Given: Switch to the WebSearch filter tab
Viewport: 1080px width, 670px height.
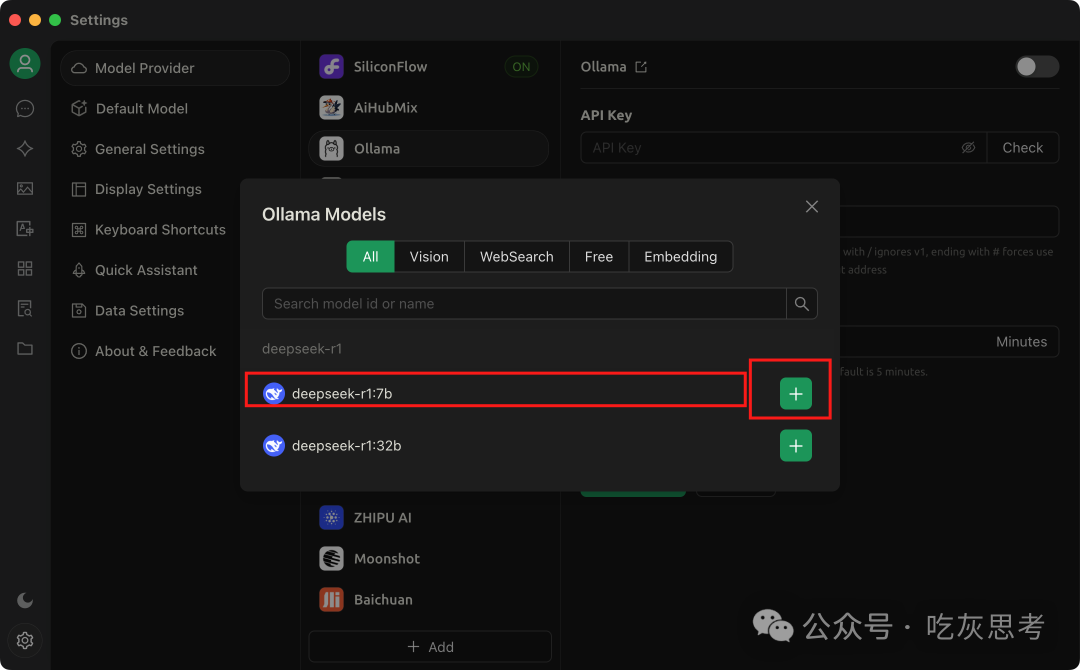Looking at the screenshot, I should pos(517,257).
